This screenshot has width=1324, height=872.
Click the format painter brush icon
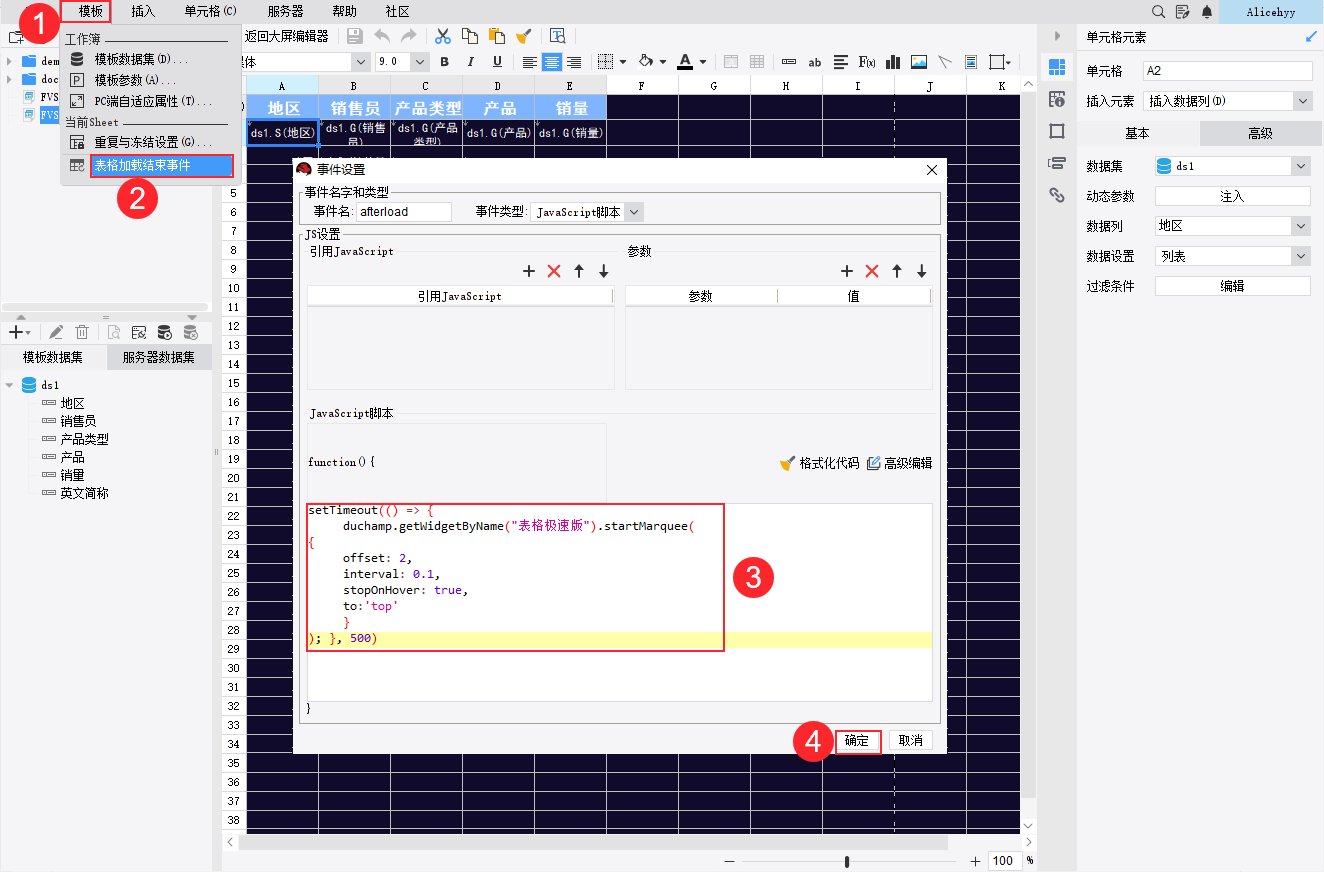(x=523, y=36)
